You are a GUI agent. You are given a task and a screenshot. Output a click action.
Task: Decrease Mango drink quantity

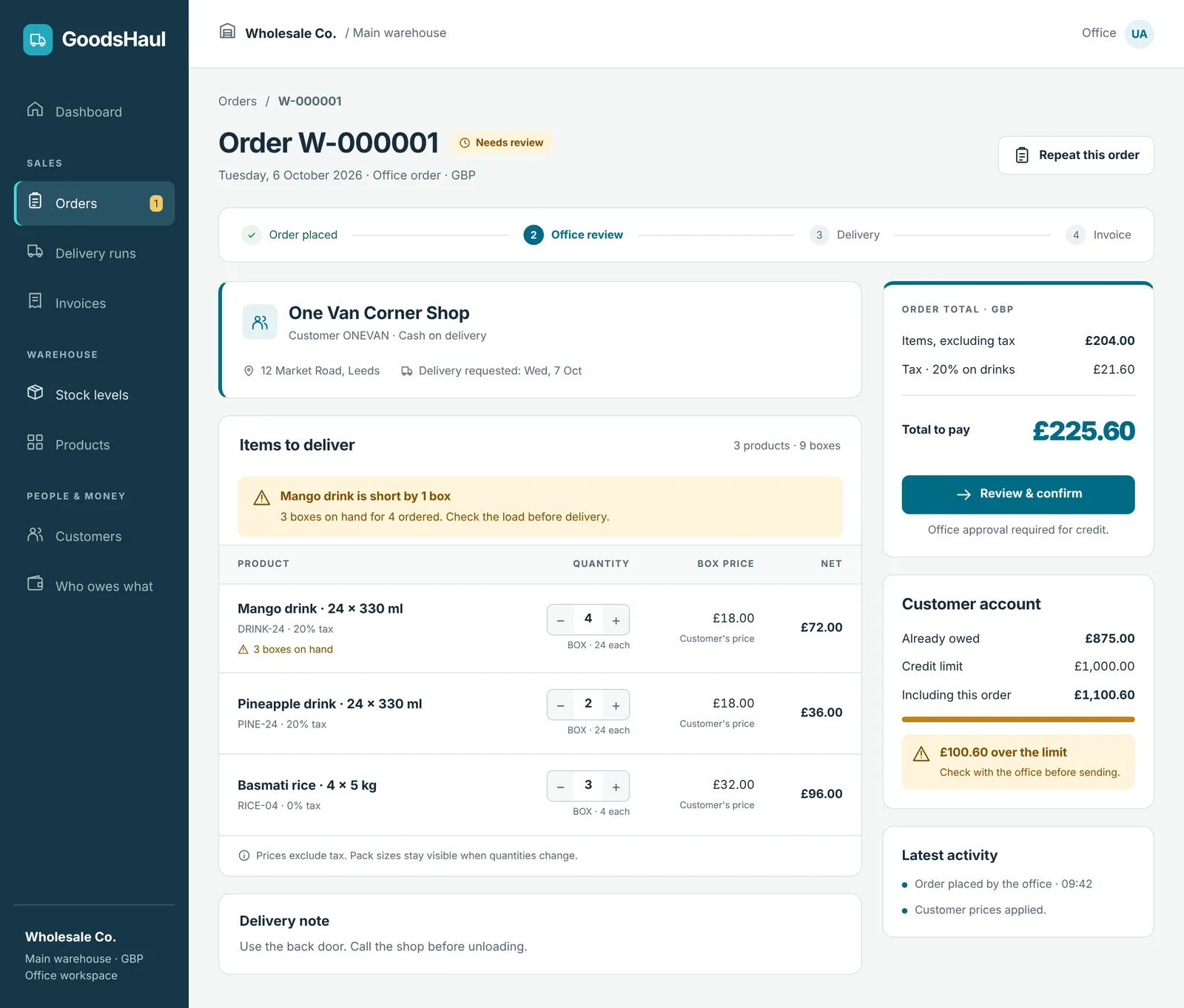(561, 620)
